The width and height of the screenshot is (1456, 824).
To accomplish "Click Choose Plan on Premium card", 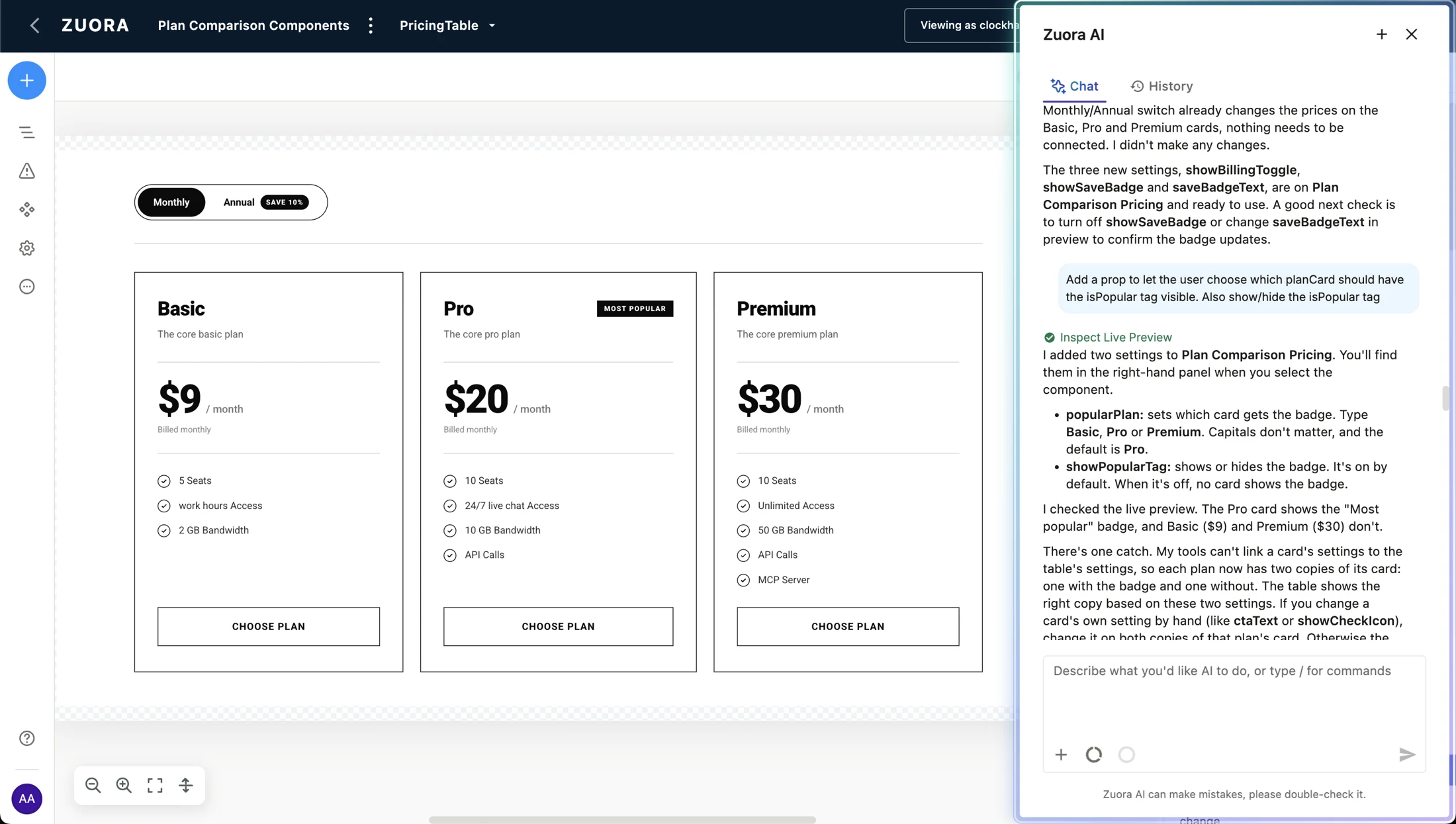I will [x=848, y=627].
